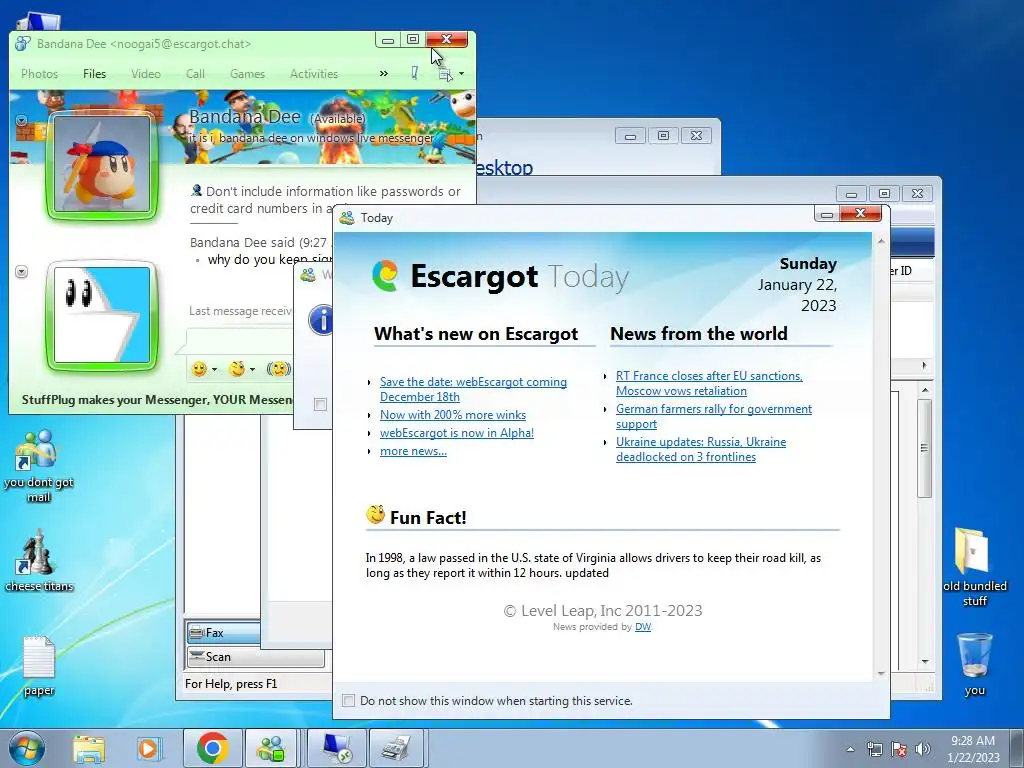Open RT France closes after EU sanctions article
1024x768 pixels.
(709, 383)
